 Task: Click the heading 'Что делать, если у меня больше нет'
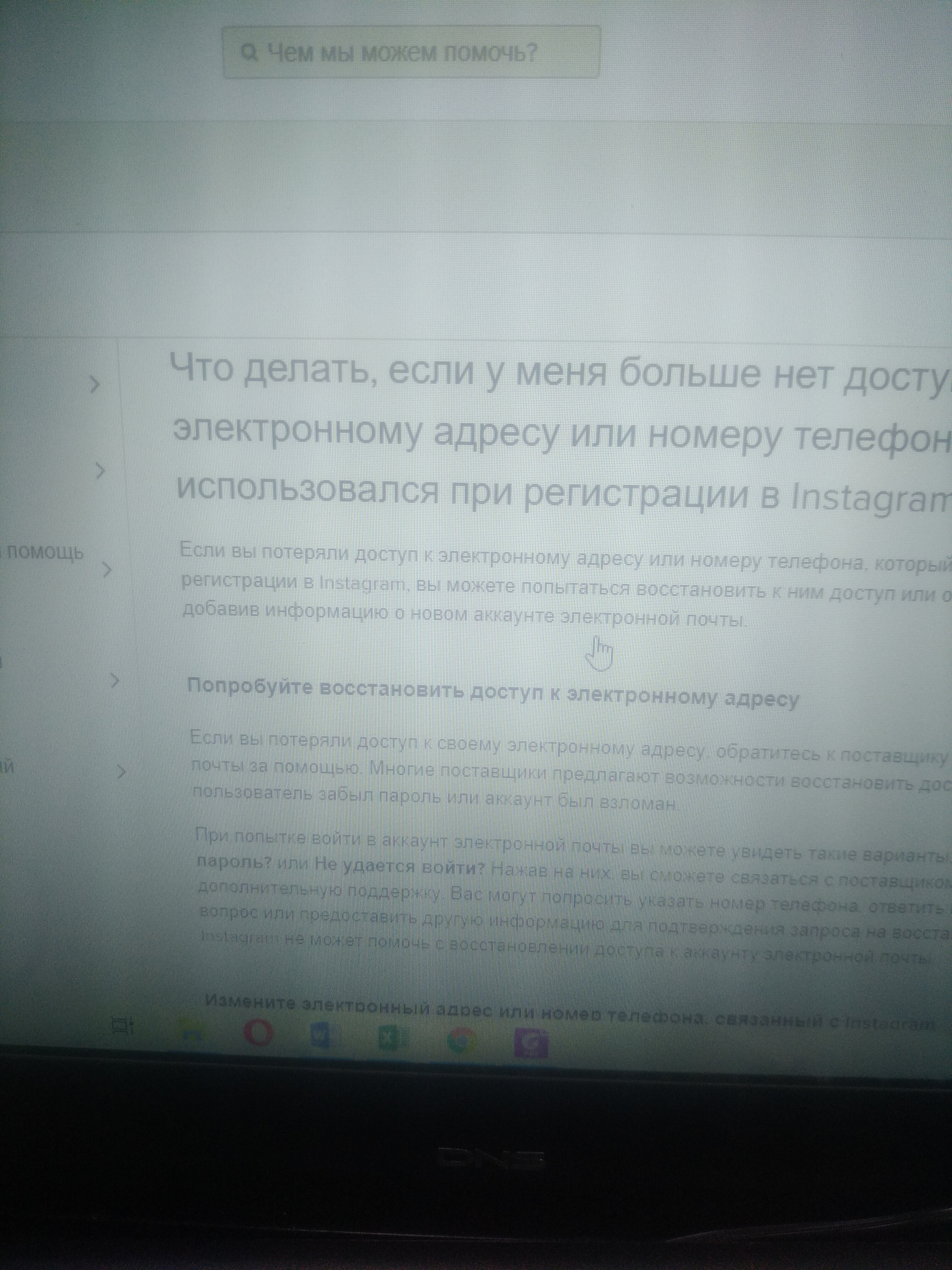tap(502, 372)
